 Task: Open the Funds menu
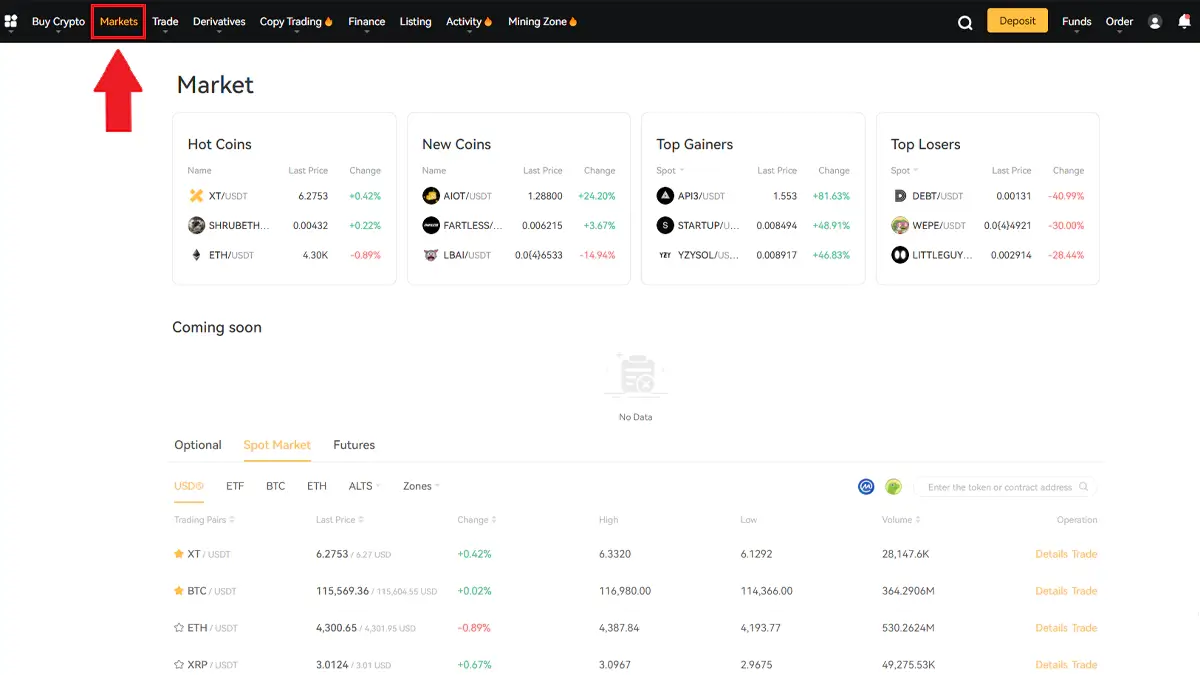click(1077, 22)
